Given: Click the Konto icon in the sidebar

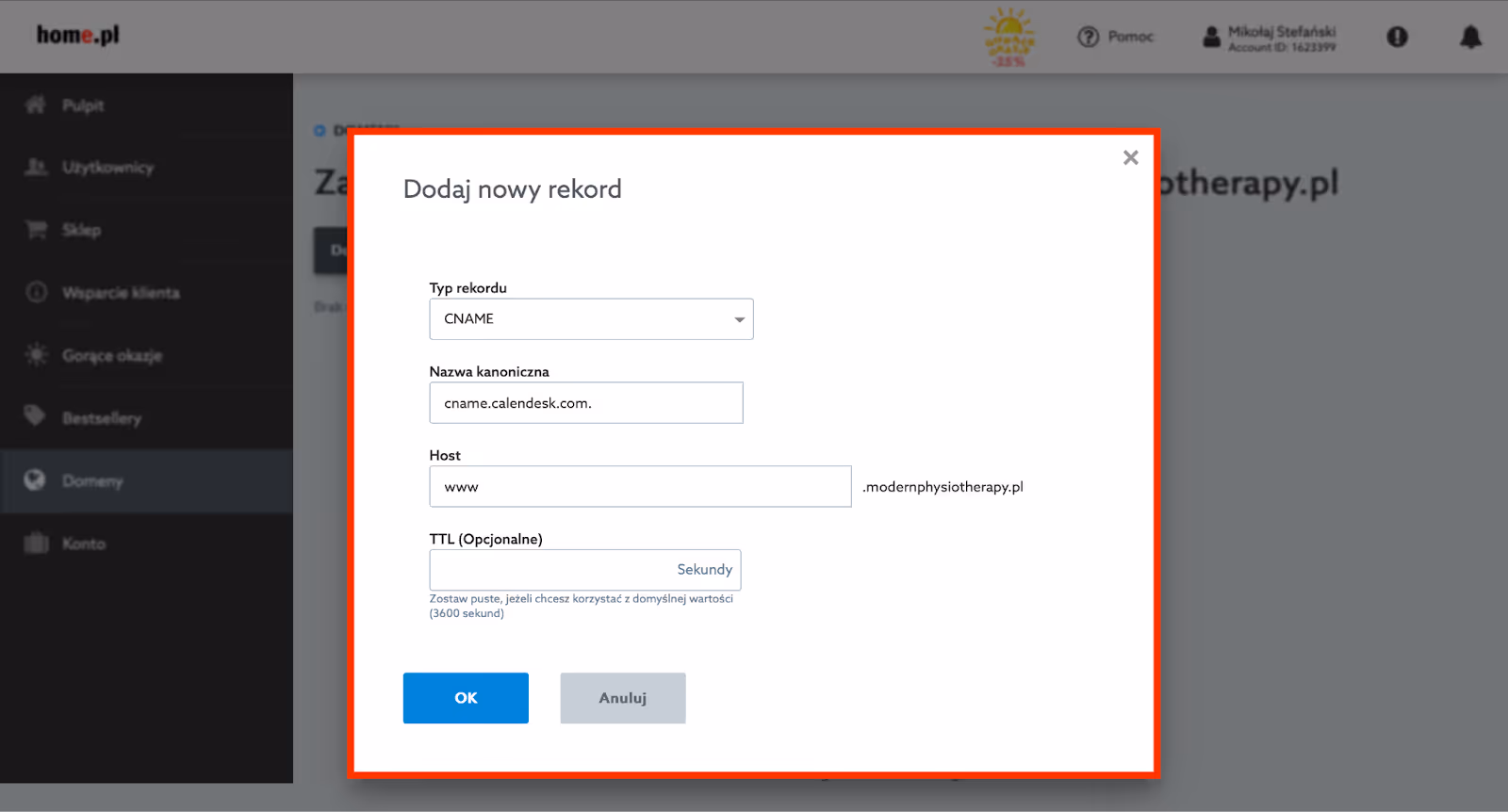Looking at the screenshot, I should click(x=36, y=543).
